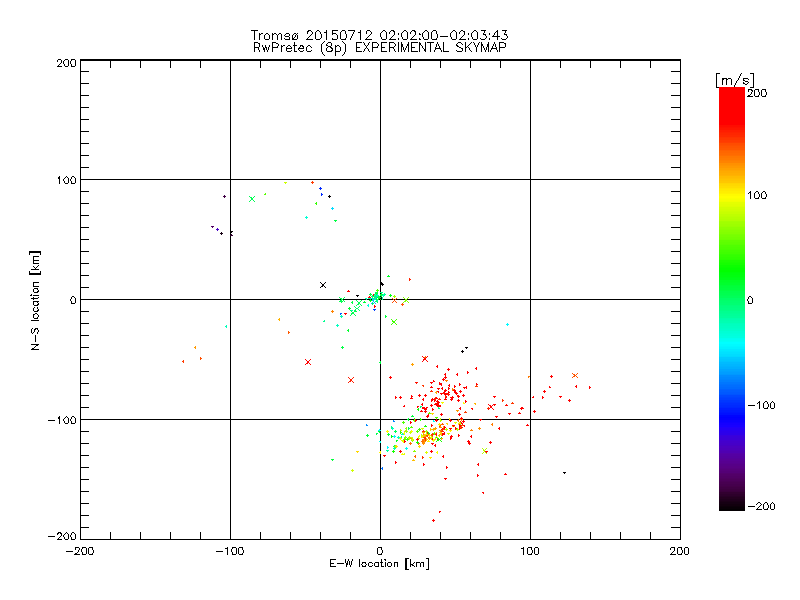Click the x-axis tick label '100'

click(x=530, y=551)
